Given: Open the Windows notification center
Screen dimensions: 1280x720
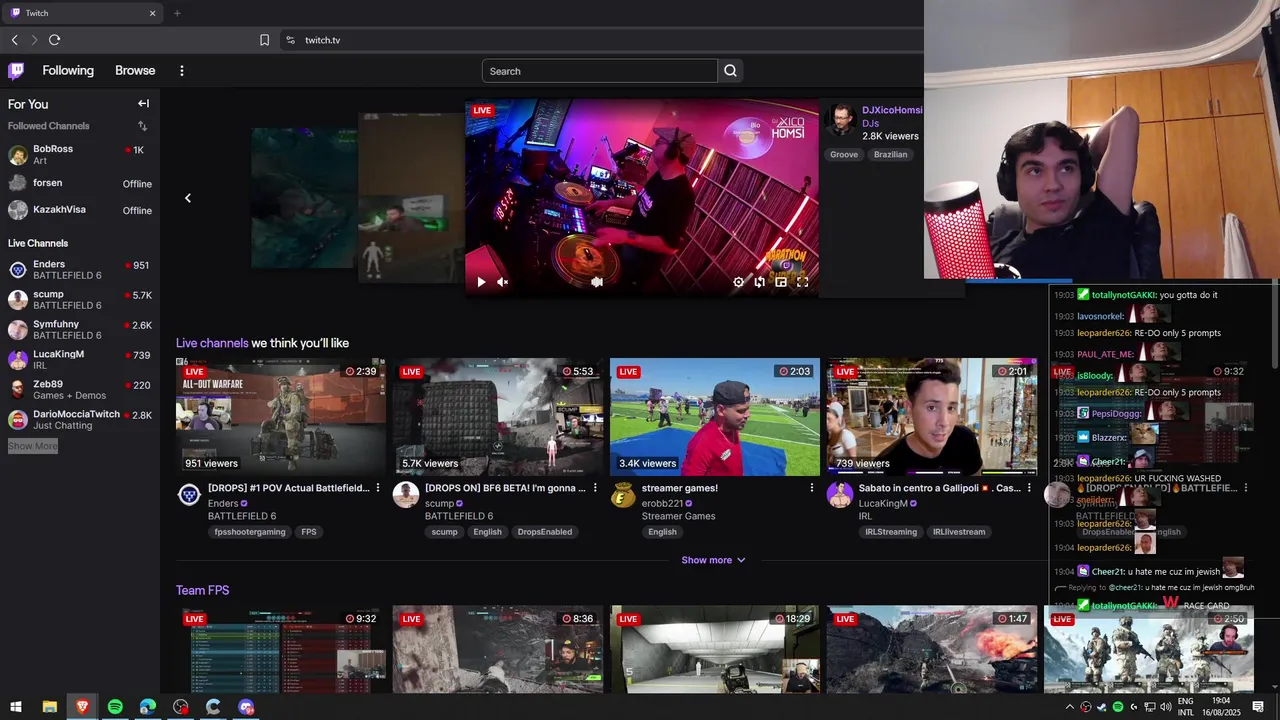Looking at the screenshot, I should (1259, 707).
